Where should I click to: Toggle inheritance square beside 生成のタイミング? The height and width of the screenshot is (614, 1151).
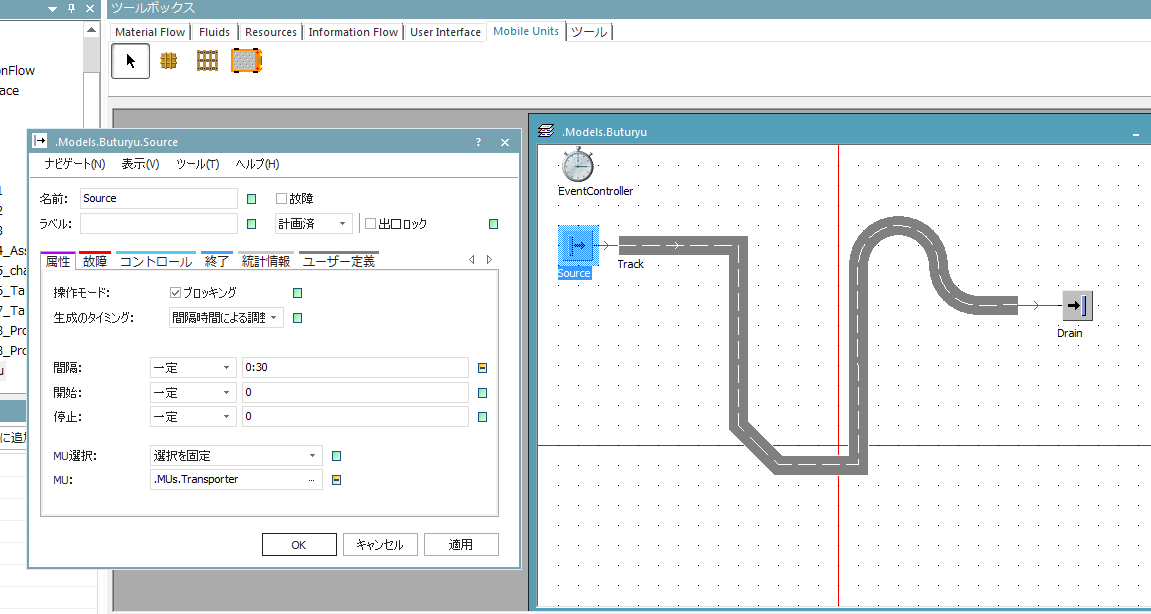pyautogui.click(x=297, y=318)
